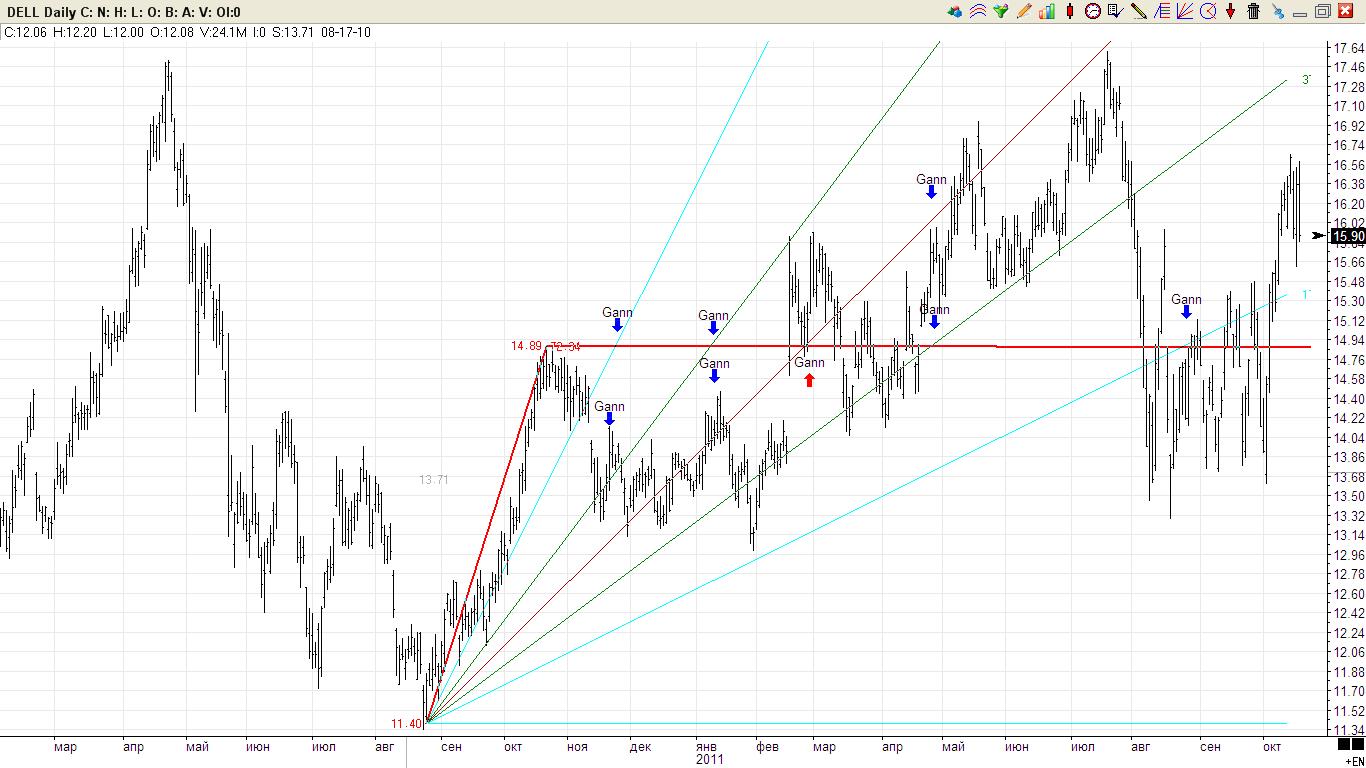Click the left black square below price scale
1366x768 pixels.
(1342, 745)
